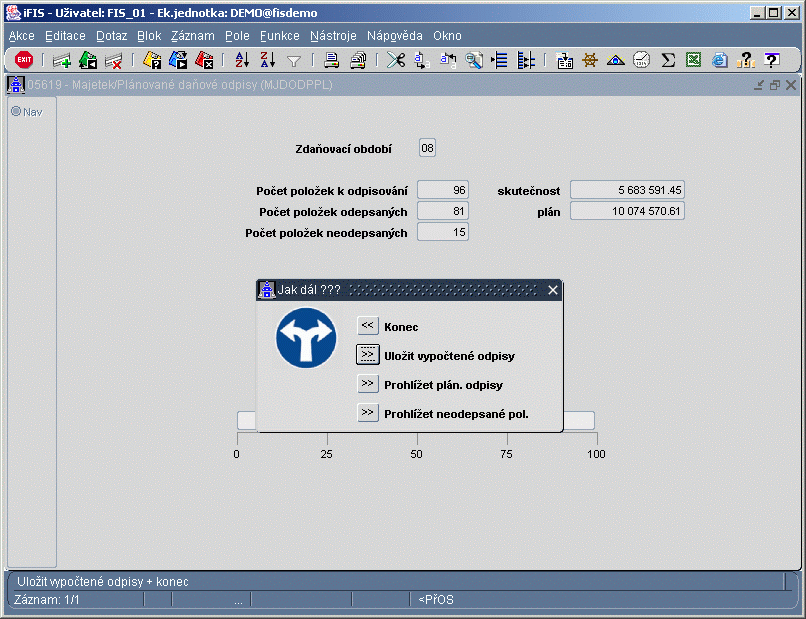806x619 pixels.
Task: Click the blue execute query icon
Action: pyautogui.click(x=178, y=61)
